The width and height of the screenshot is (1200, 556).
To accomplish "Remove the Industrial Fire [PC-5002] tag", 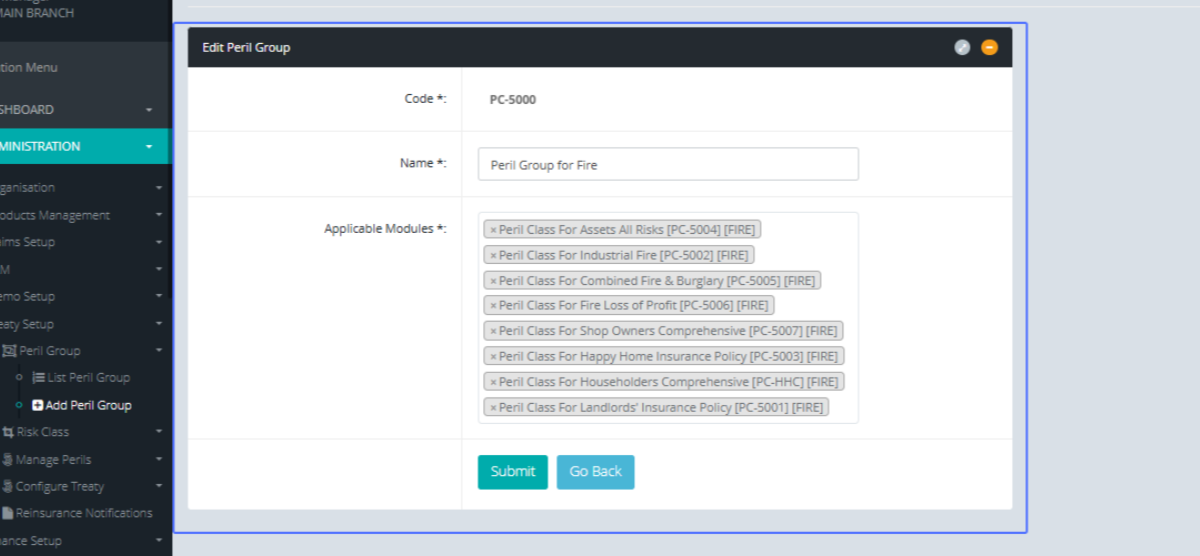I will pyautogui.click(x=493, y=255).
